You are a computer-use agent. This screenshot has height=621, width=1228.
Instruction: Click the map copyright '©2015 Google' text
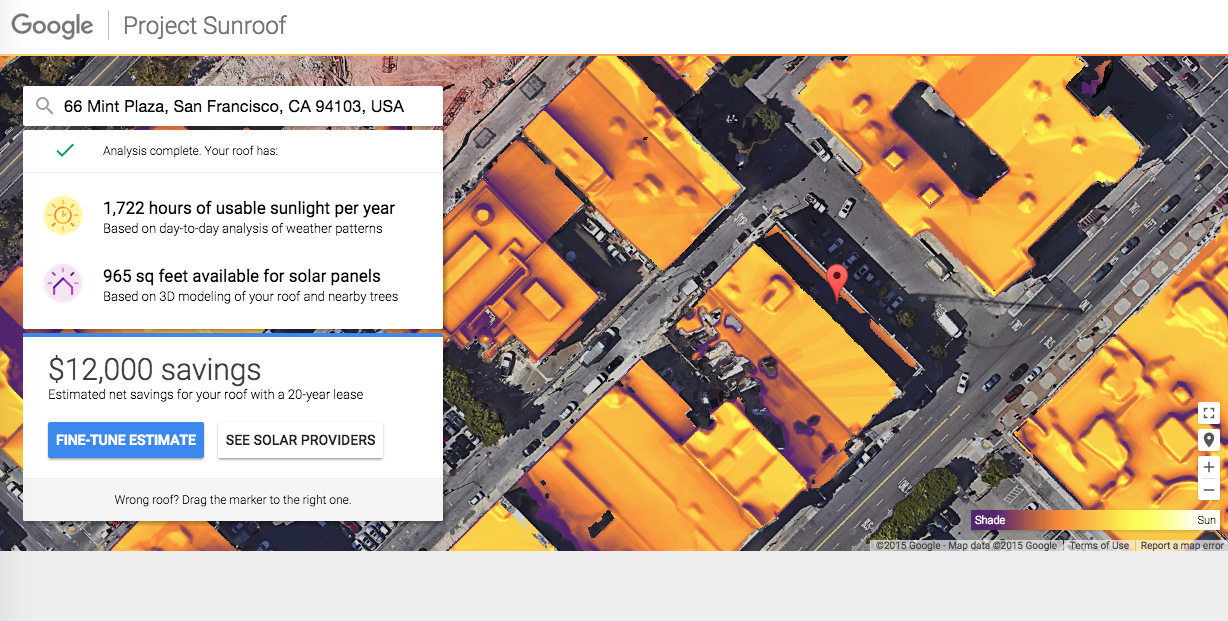tap(966, 546)
